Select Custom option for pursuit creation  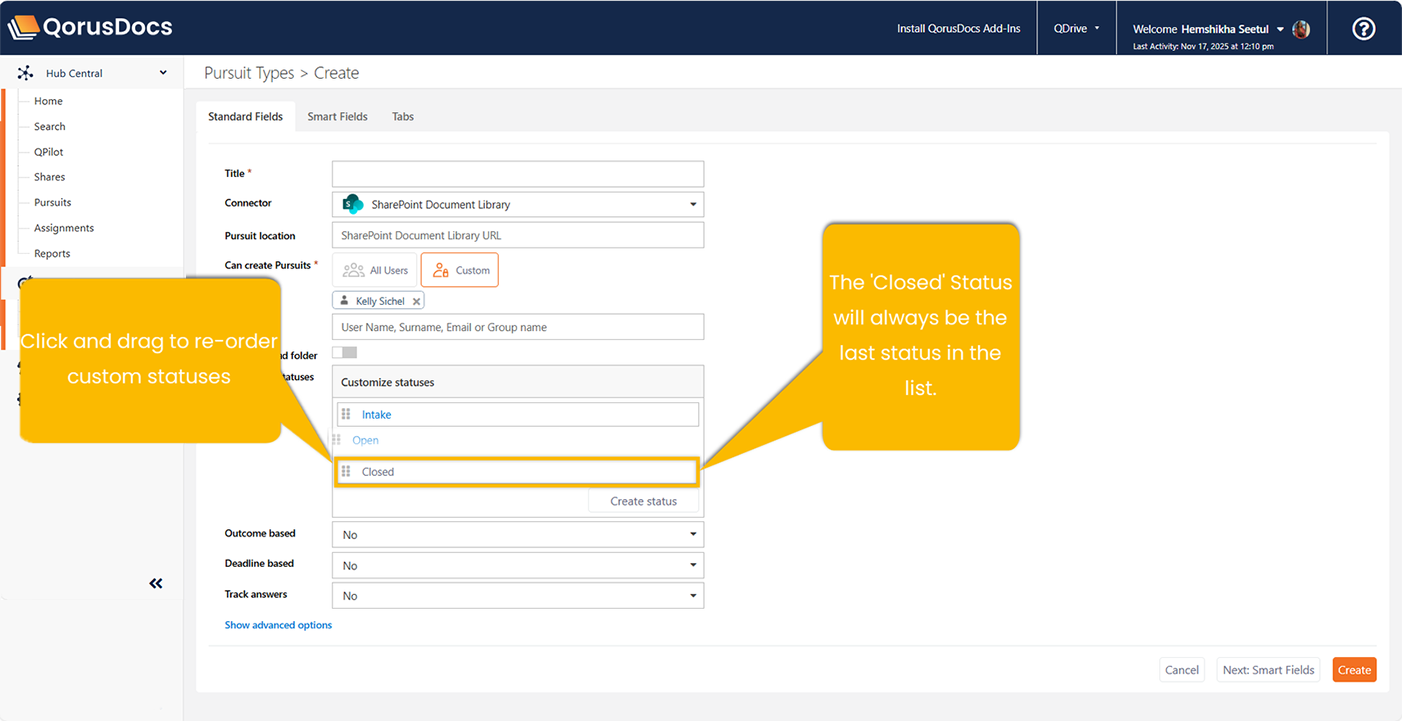pyautogui.click(x=460, y=270)
